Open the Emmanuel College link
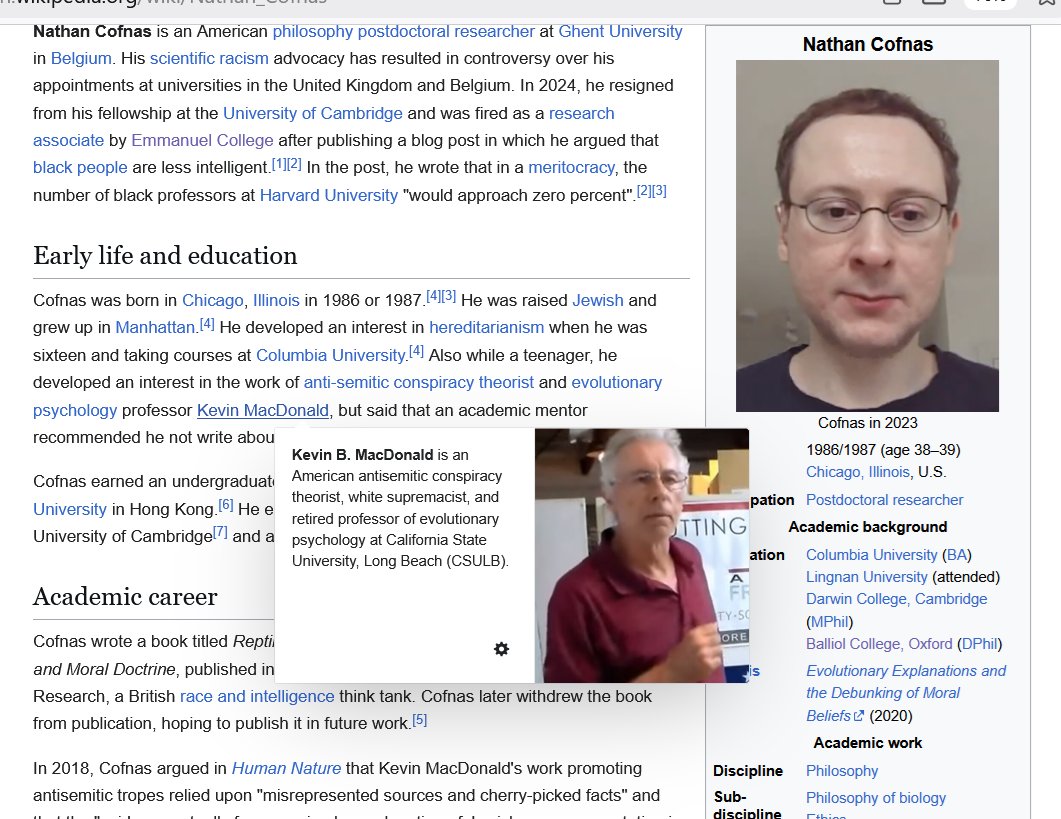The image size is (1061, 819). click(202, 141)
